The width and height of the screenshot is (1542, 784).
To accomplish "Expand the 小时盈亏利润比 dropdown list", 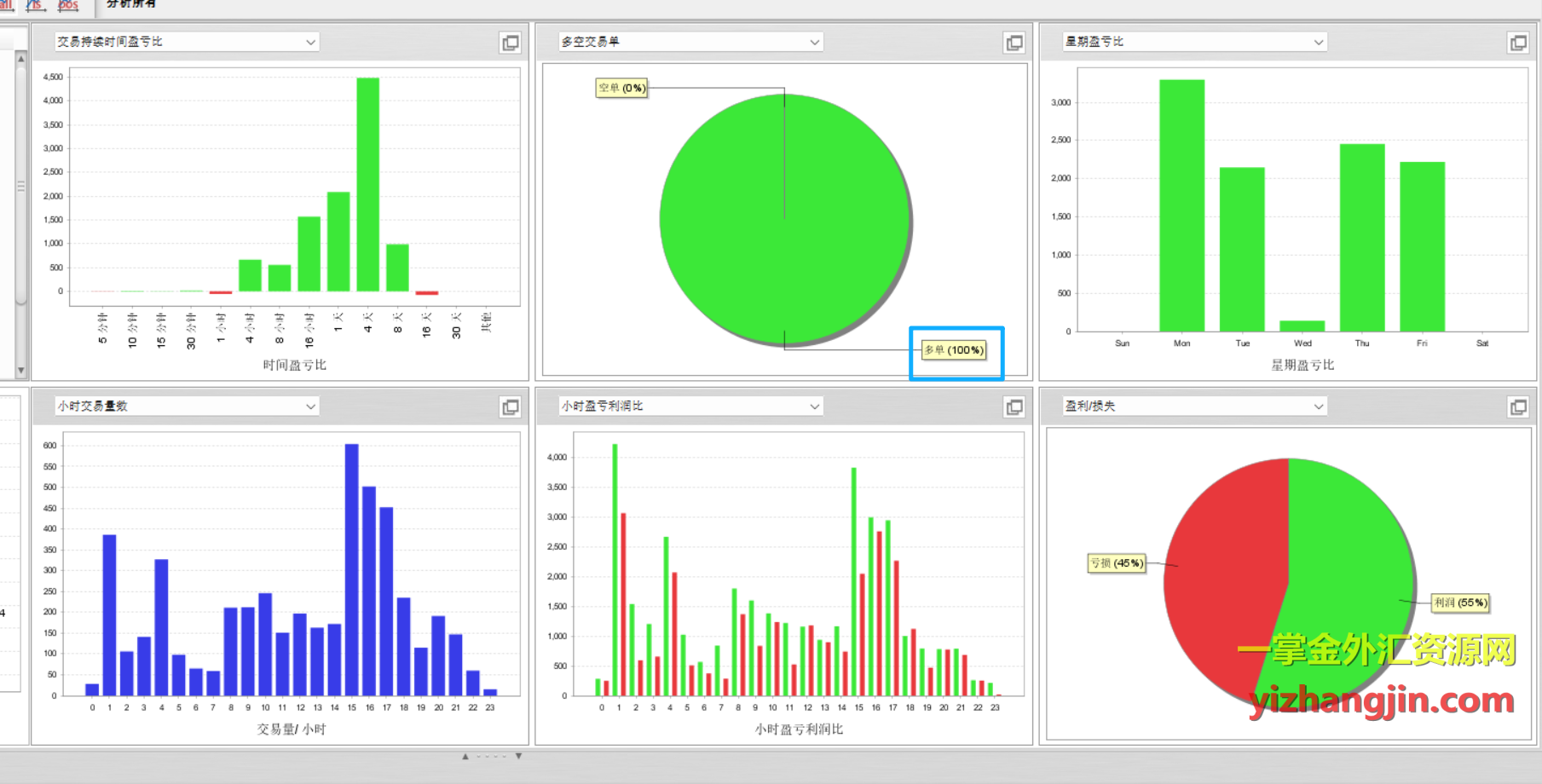I will coord(814,406).
